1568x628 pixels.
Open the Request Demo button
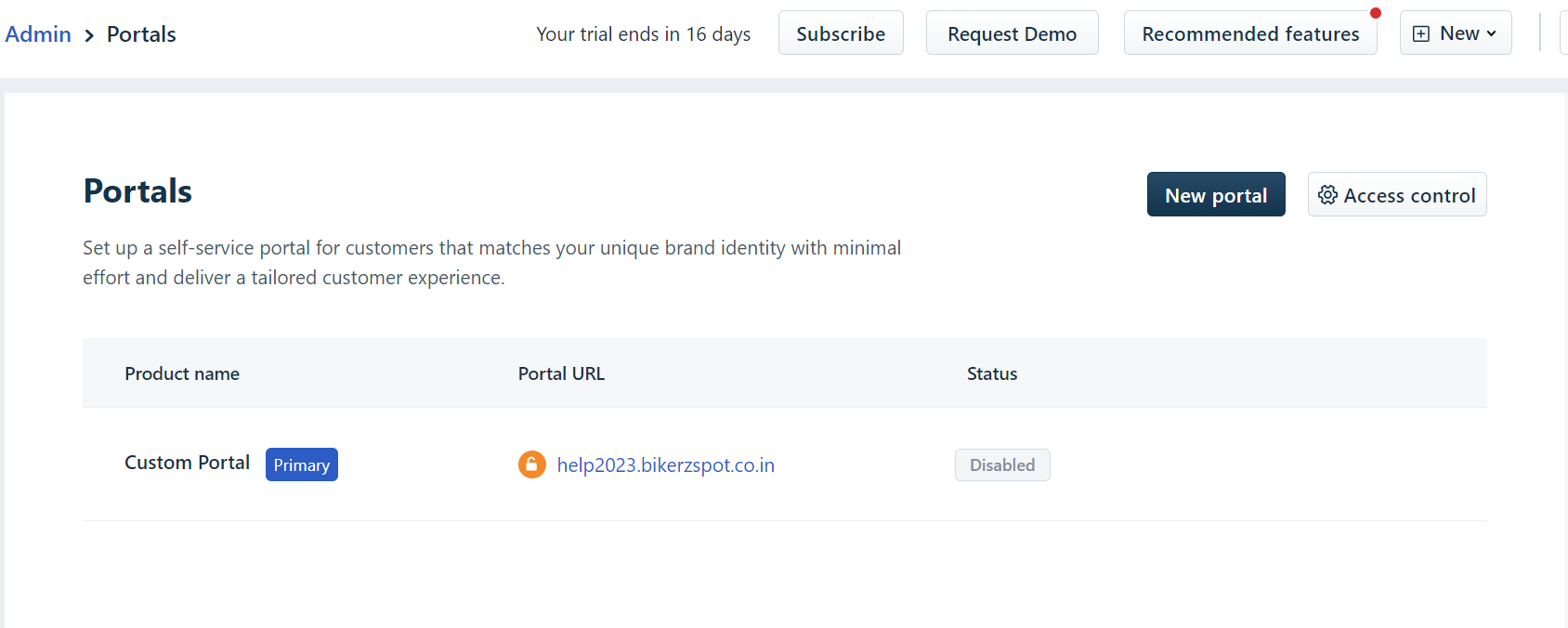click(x=1012, y=33)
